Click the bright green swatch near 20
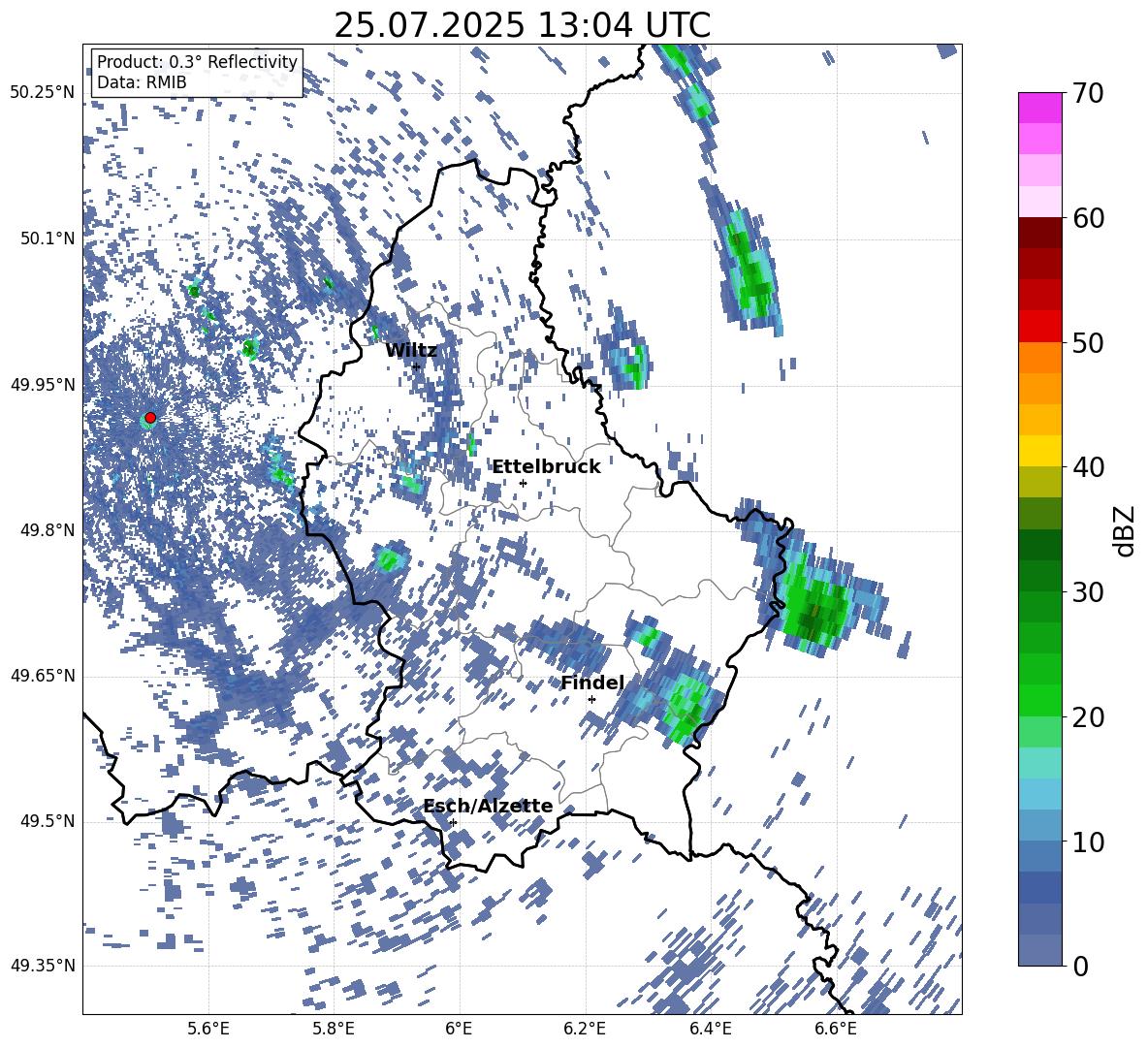The width and height of the screenshot is (1148, 1048). point(1039,700)
